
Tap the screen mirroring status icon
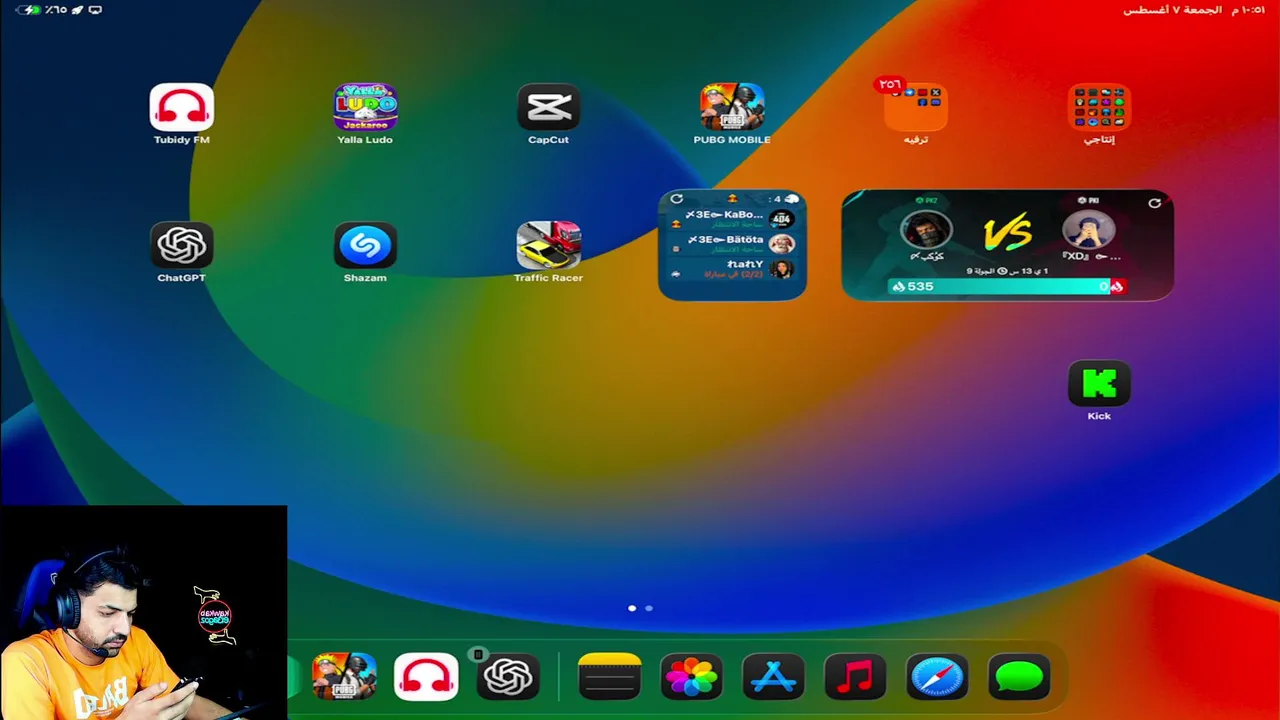[x=95, y=10]
